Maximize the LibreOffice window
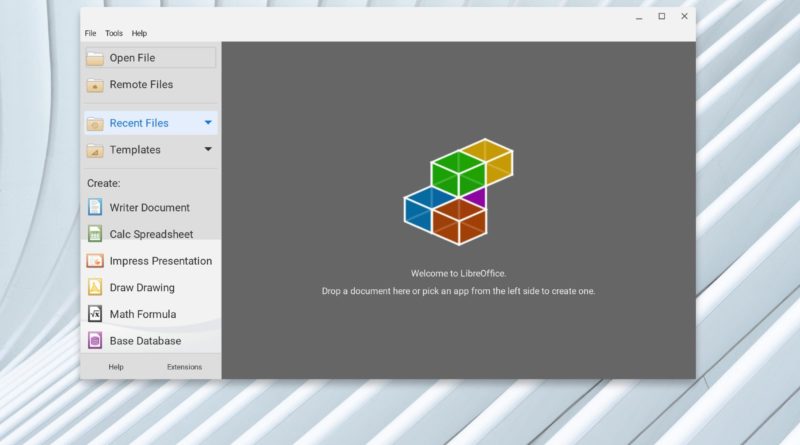The image size is (800, 445). [x=662, y=16]
